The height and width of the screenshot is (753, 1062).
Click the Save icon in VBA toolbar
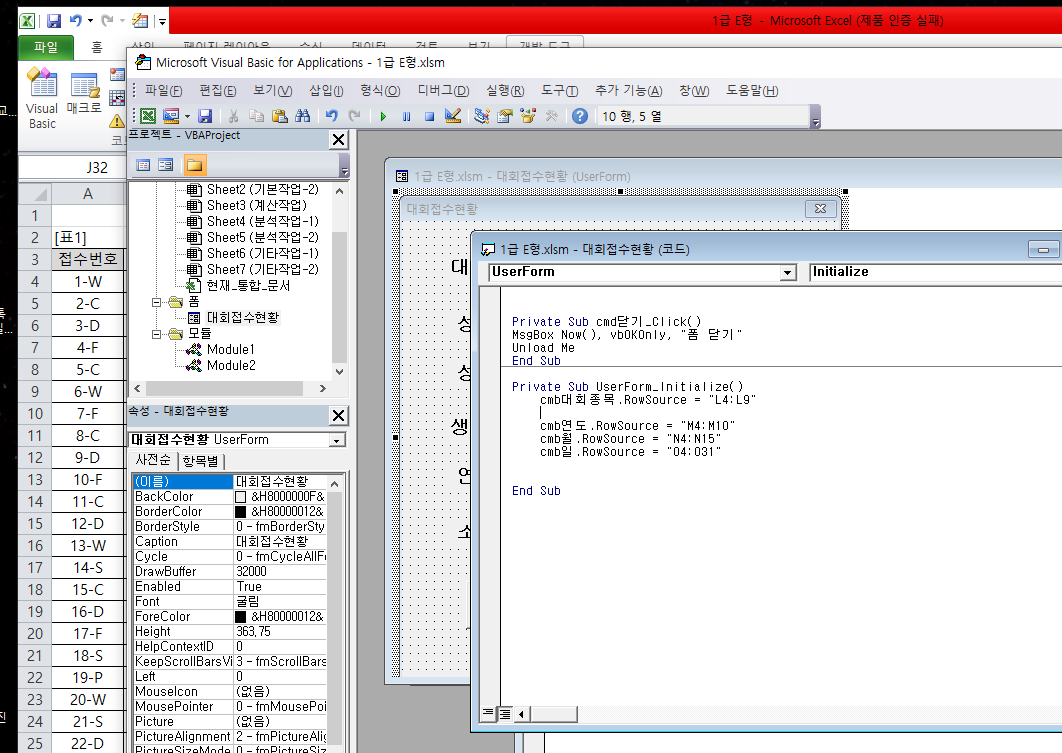[x=205, y=116]
